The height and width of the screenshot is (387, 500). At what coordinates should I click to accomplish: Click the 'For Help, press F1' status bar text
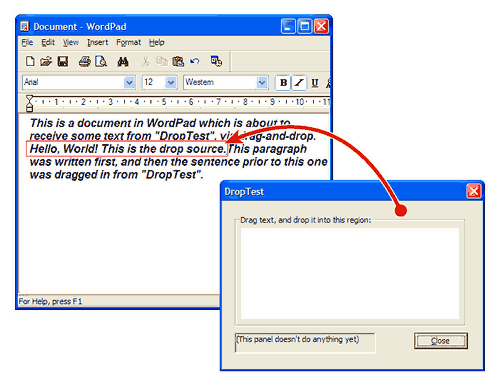click(x=50, y=301)
